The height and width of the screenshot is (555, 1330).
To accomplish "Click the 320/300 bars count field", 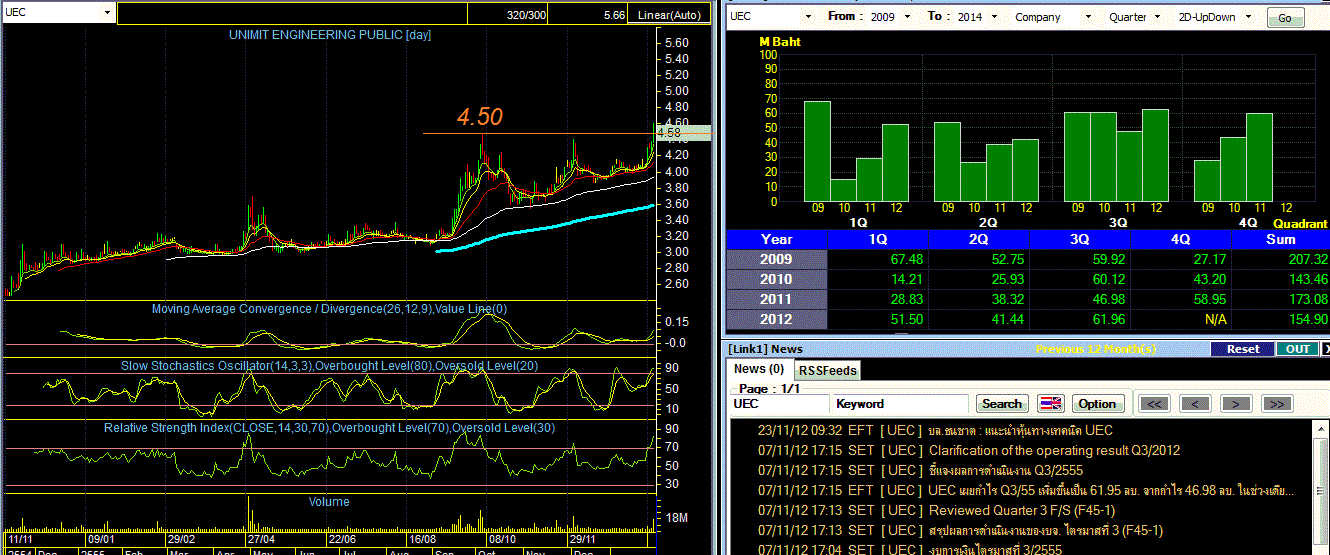I will tap(510, 15).
